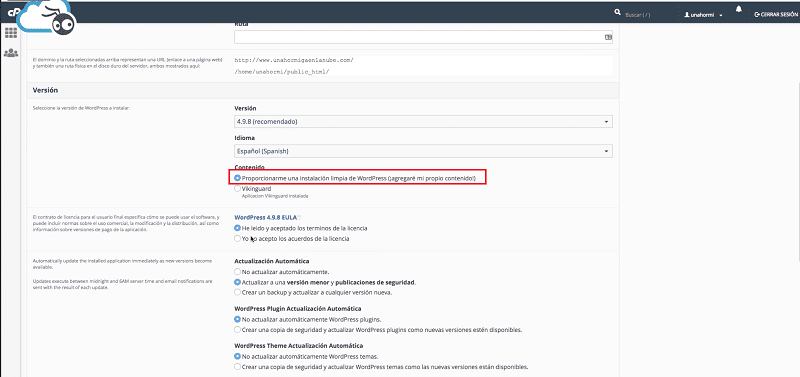Screen dimensions: 800x377
Task: Open the Idioma Español dropdown
Action: click(423, 151)
